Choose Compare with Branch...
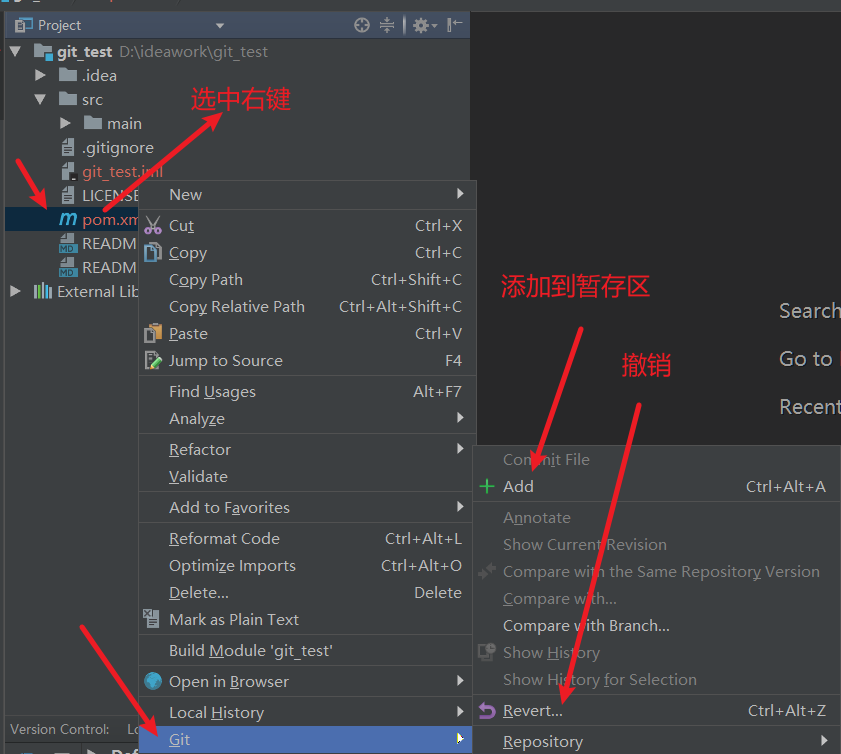The image size is (841, 754). coord(656,625)
